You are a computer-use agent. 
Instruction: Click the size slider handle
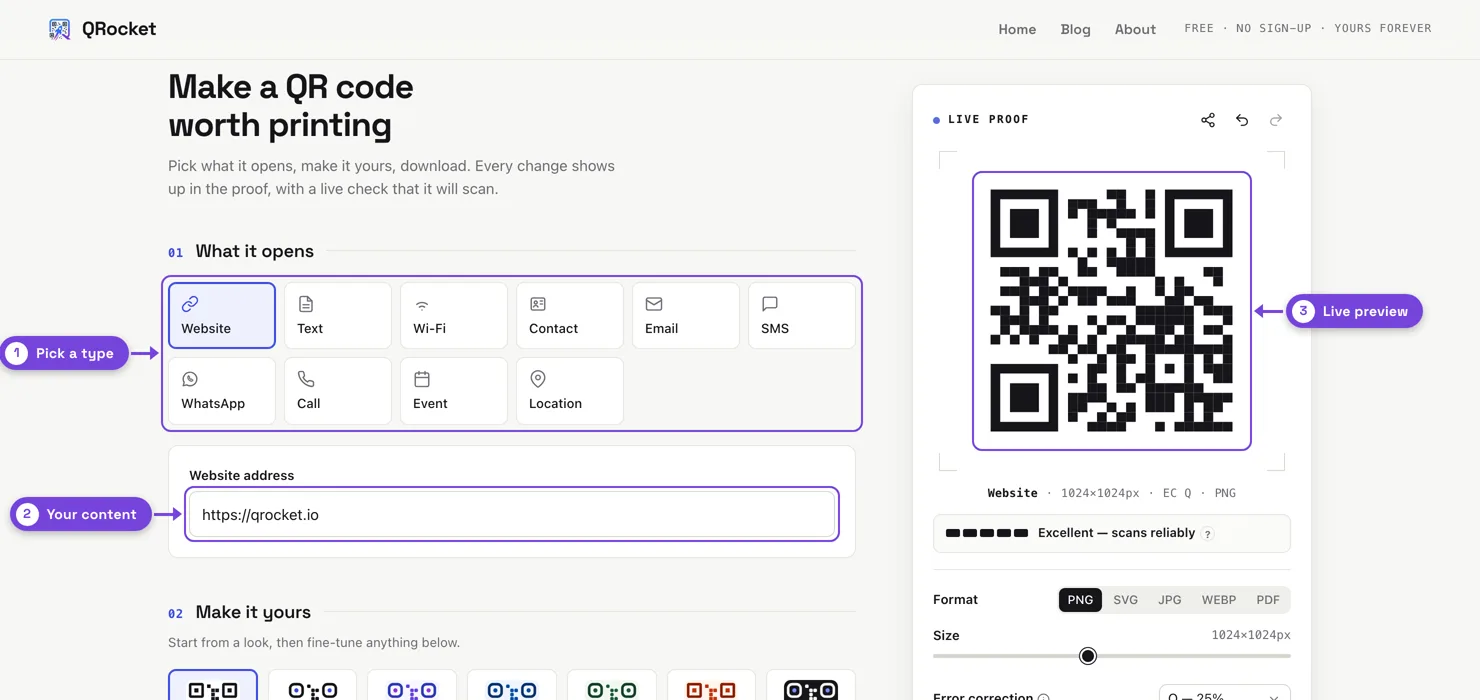coord(1088,656)
